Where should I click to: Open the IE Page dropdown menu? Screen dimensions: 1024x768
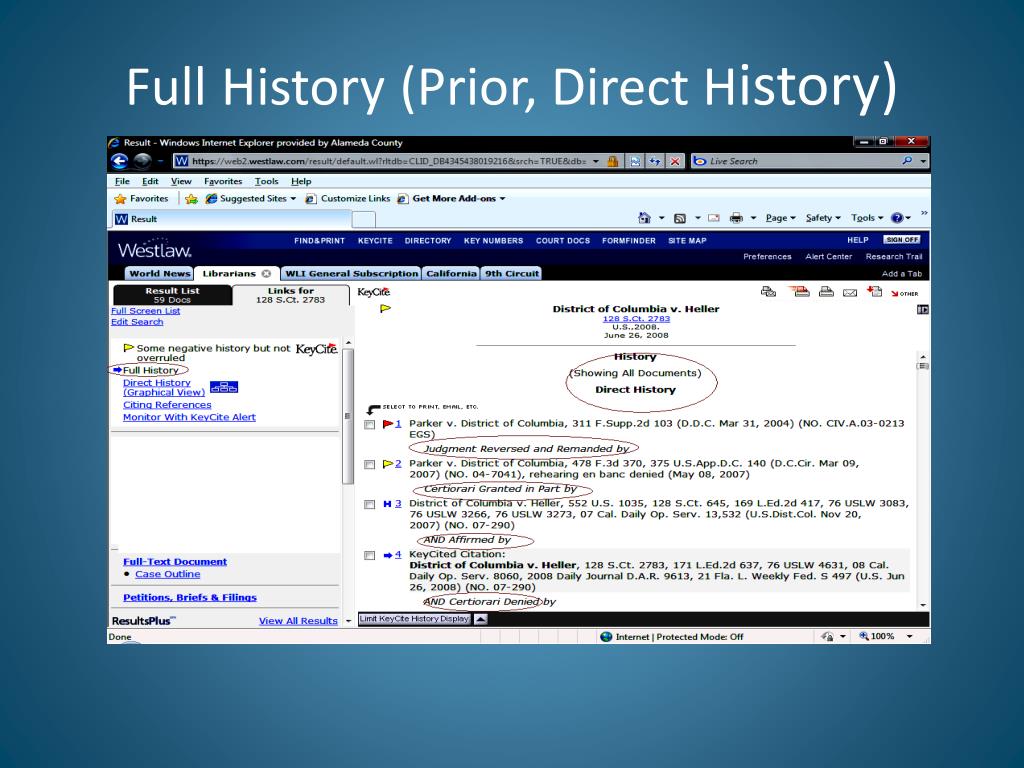click(x=780, y=218)
